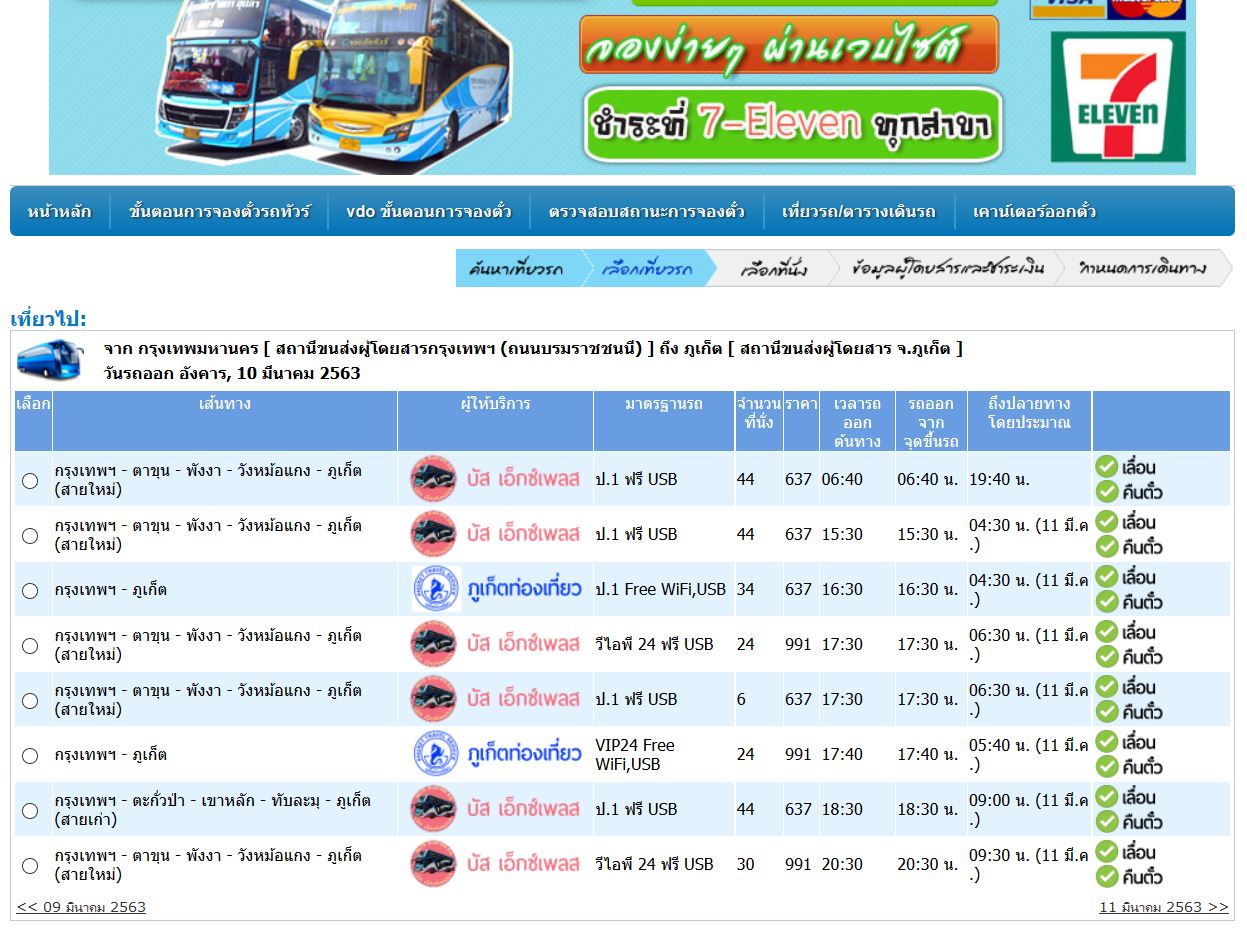Open the vdo ขั้นตอนการจองตั๋ว menu item
Screen dimensions: 1247x933
(429, 212)
